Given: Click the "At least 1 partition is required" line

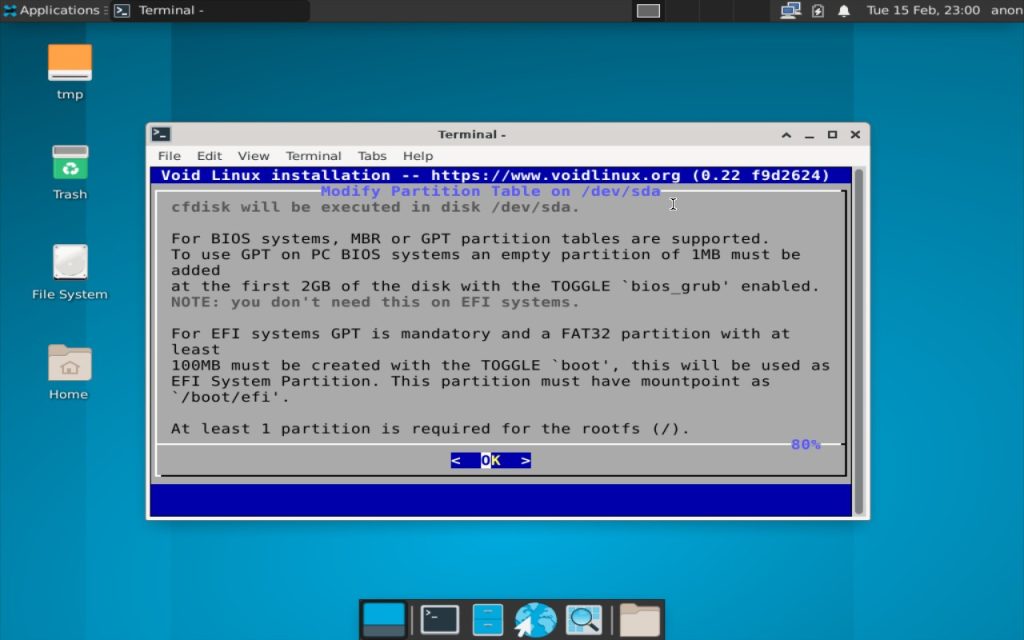Looking at the screenshot, I should pos(430,428).
